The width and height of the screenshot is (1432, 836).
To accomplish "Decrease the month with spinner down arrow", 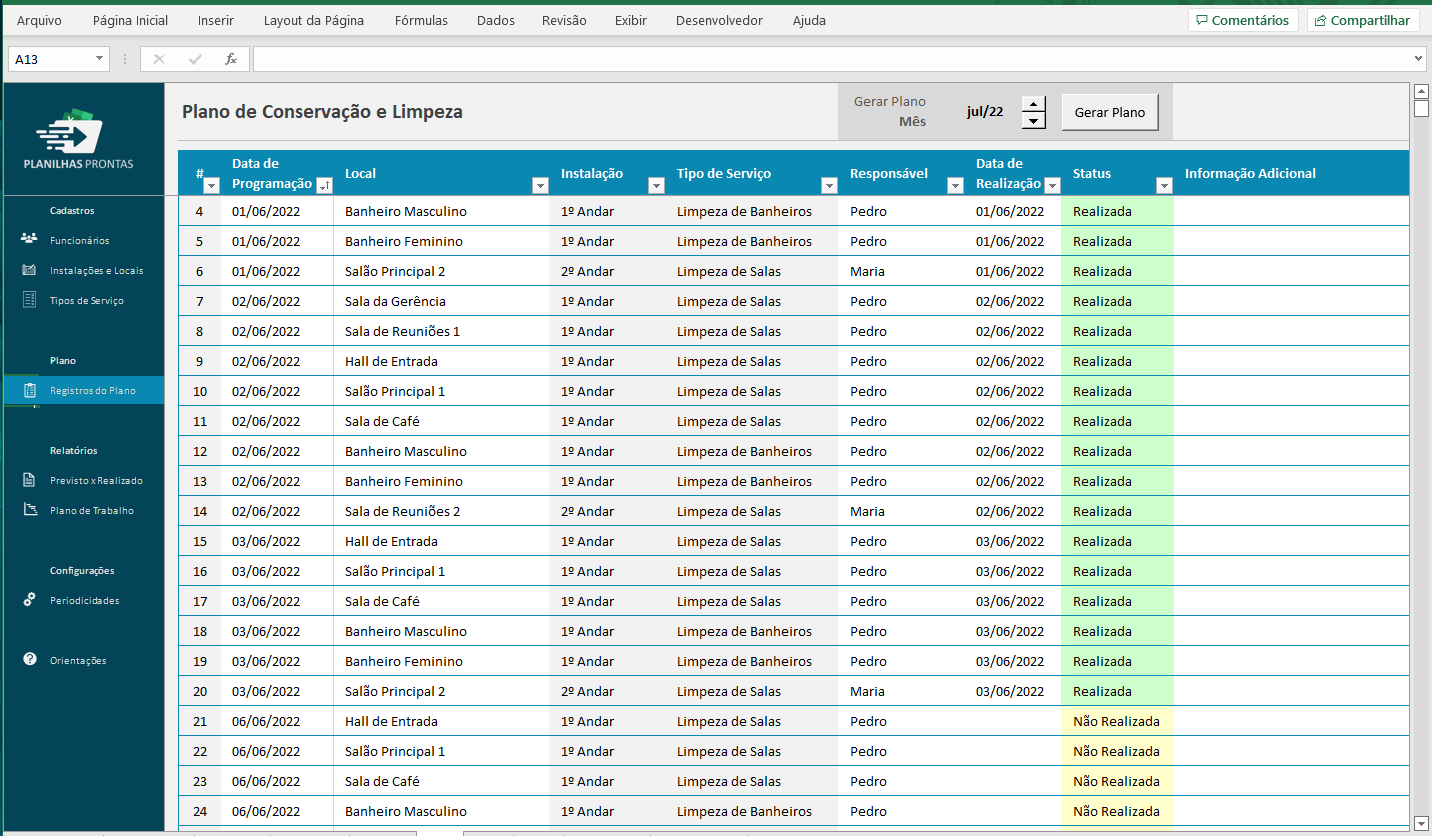I will coord(1034,121).
